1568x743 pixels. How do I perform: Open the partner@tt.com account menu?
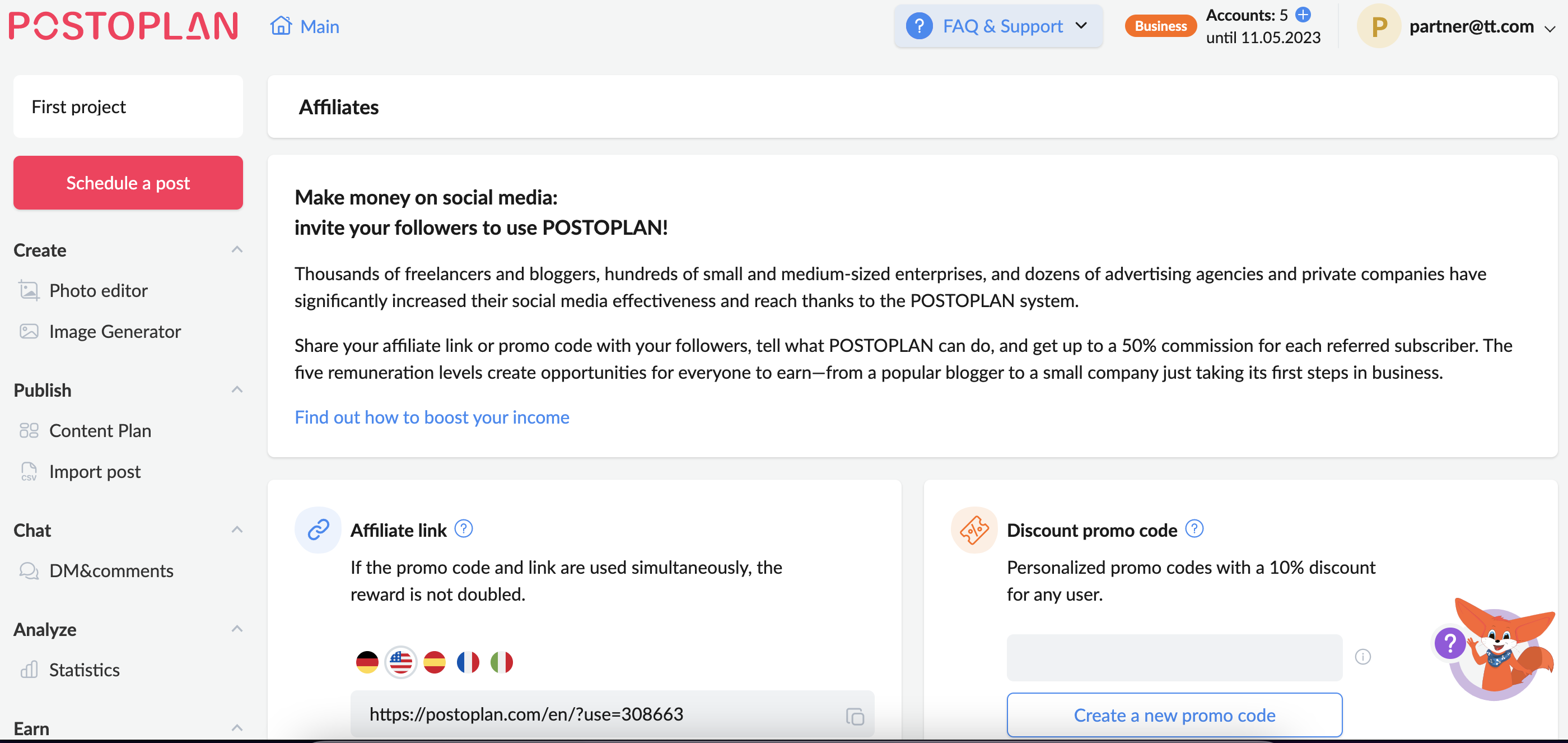[x=1482, y=27]
